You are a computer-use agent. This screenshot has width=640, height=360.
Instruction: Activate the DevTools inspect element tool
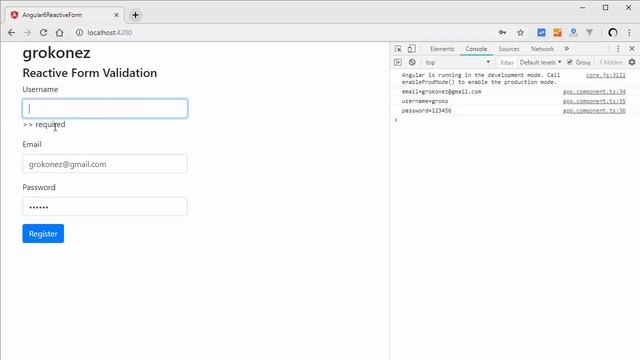[398, 49]
